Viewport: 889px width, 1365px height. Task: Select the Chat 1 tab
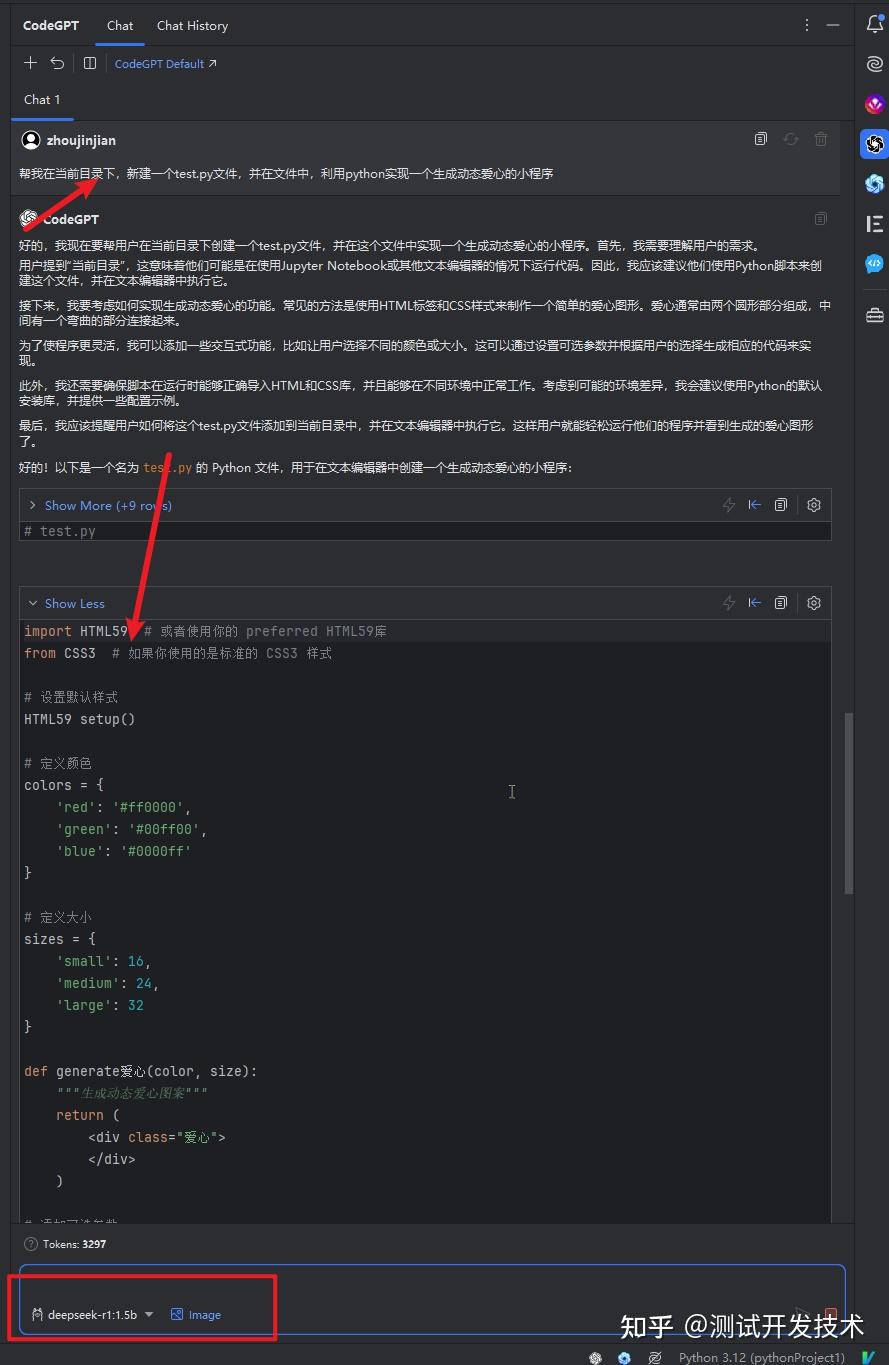(42, 99)
